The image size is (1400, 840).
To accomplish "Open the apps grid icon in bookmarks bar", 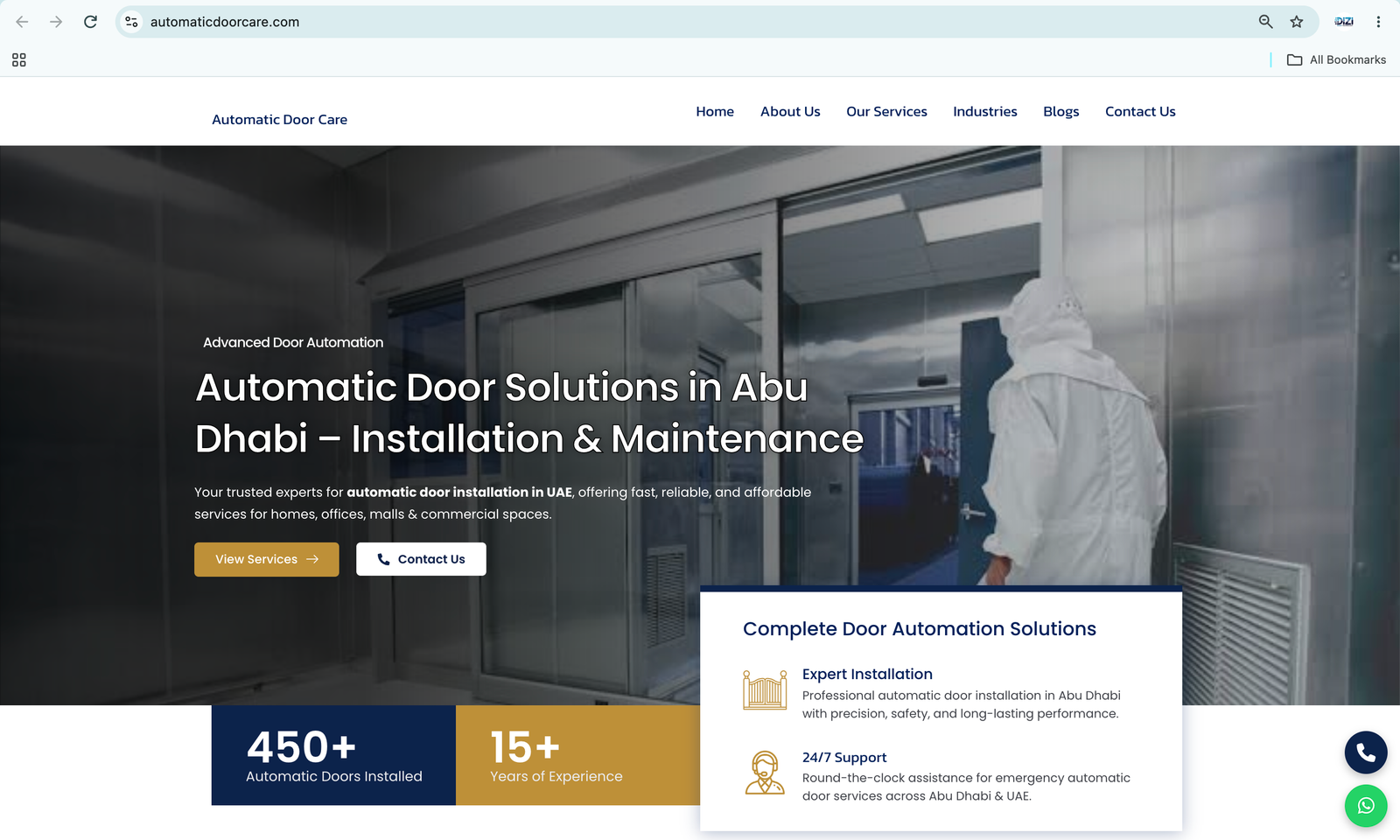I will tap(19, 59).
